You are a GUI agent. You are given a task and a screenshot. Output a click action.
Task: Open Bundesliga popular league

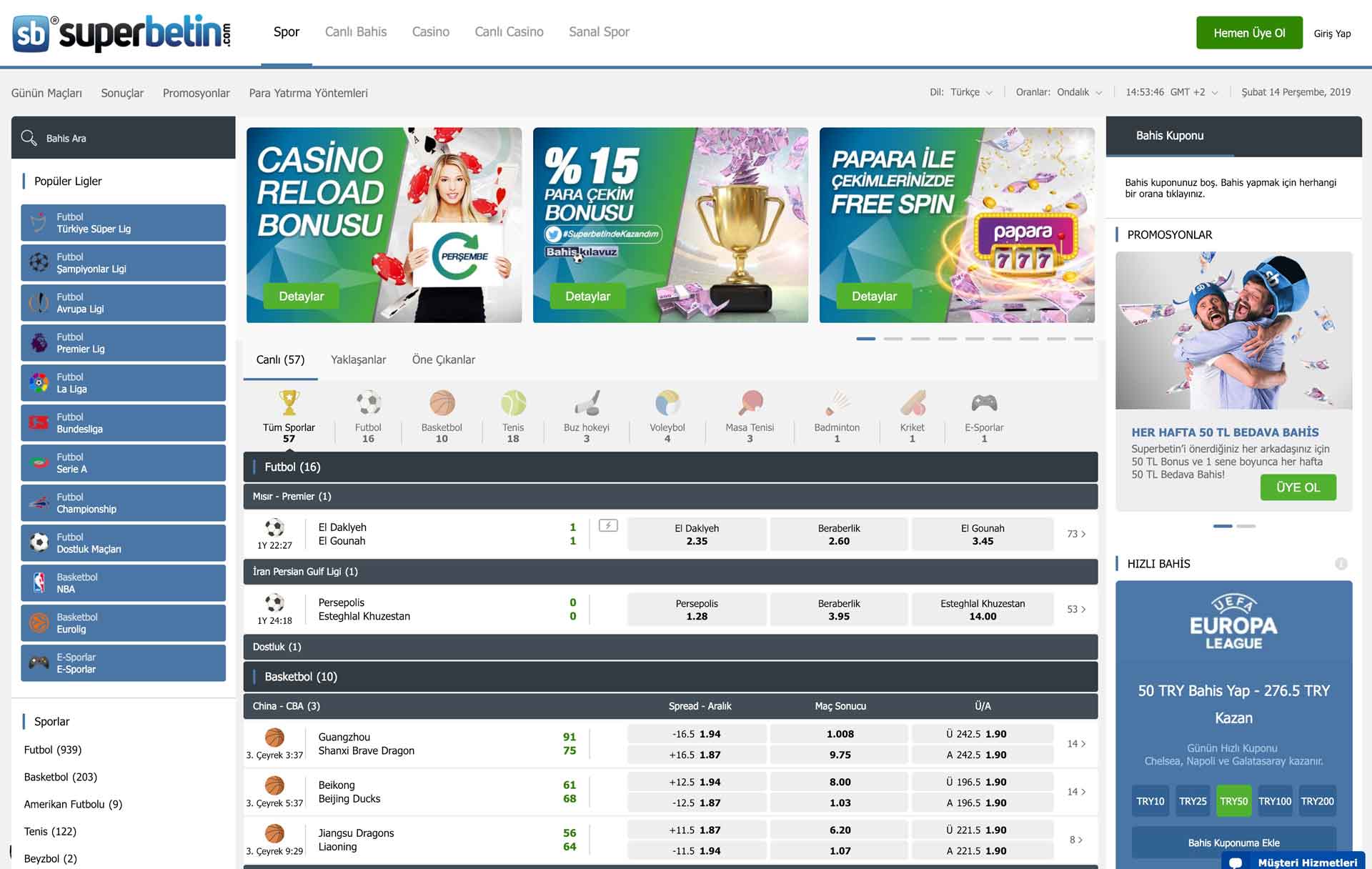tap(123, 423)
